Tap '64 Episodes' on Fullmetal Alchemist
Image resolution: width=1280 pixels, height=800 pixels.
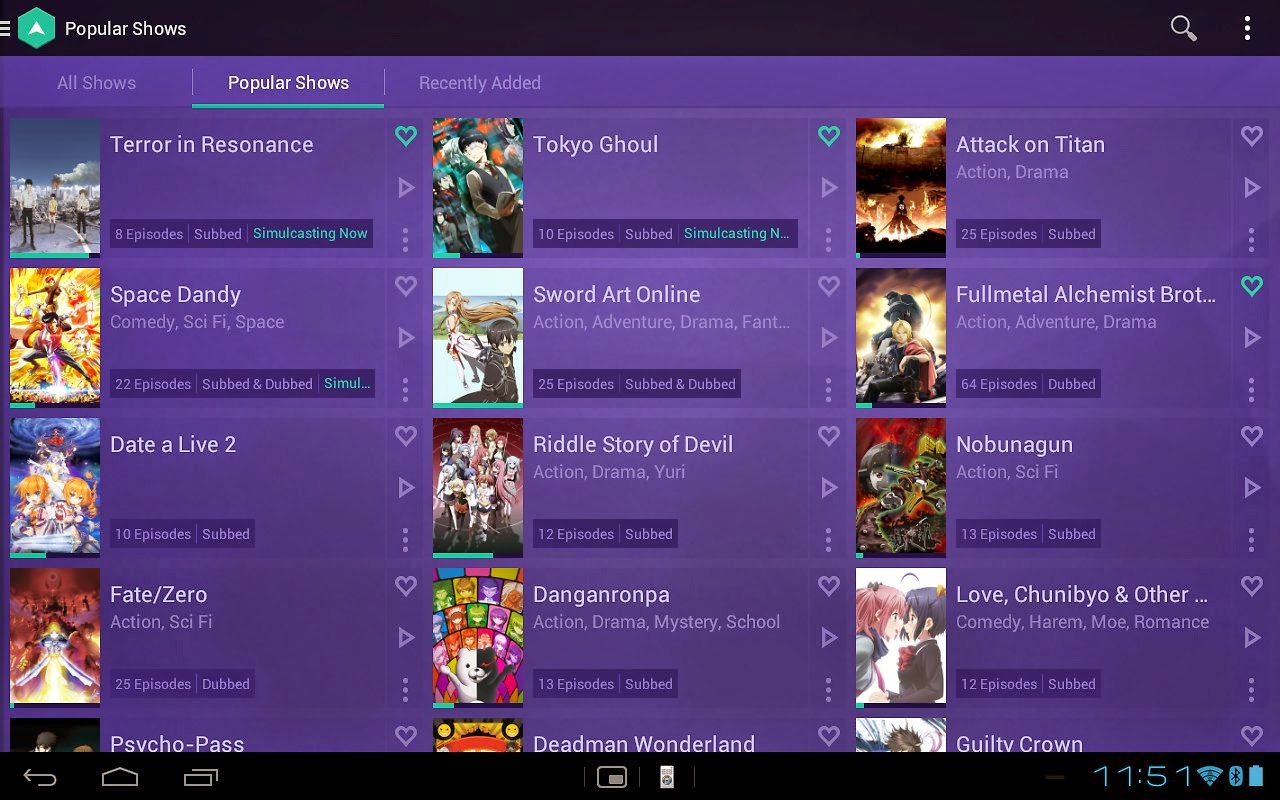coord(998,384)
